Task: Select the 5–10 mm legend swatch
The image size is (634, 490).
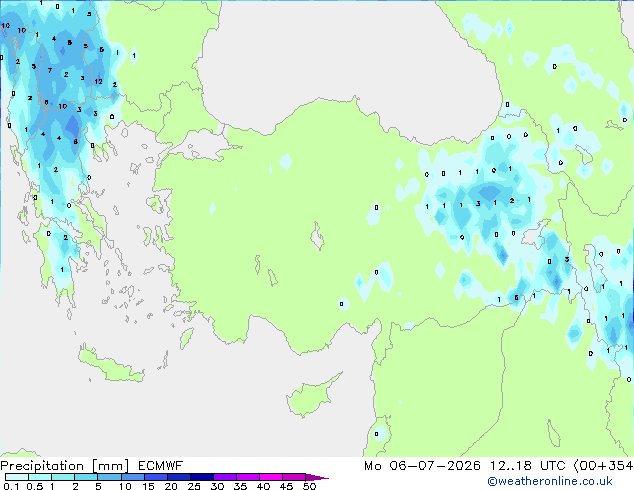Action: tap(109, 477)
